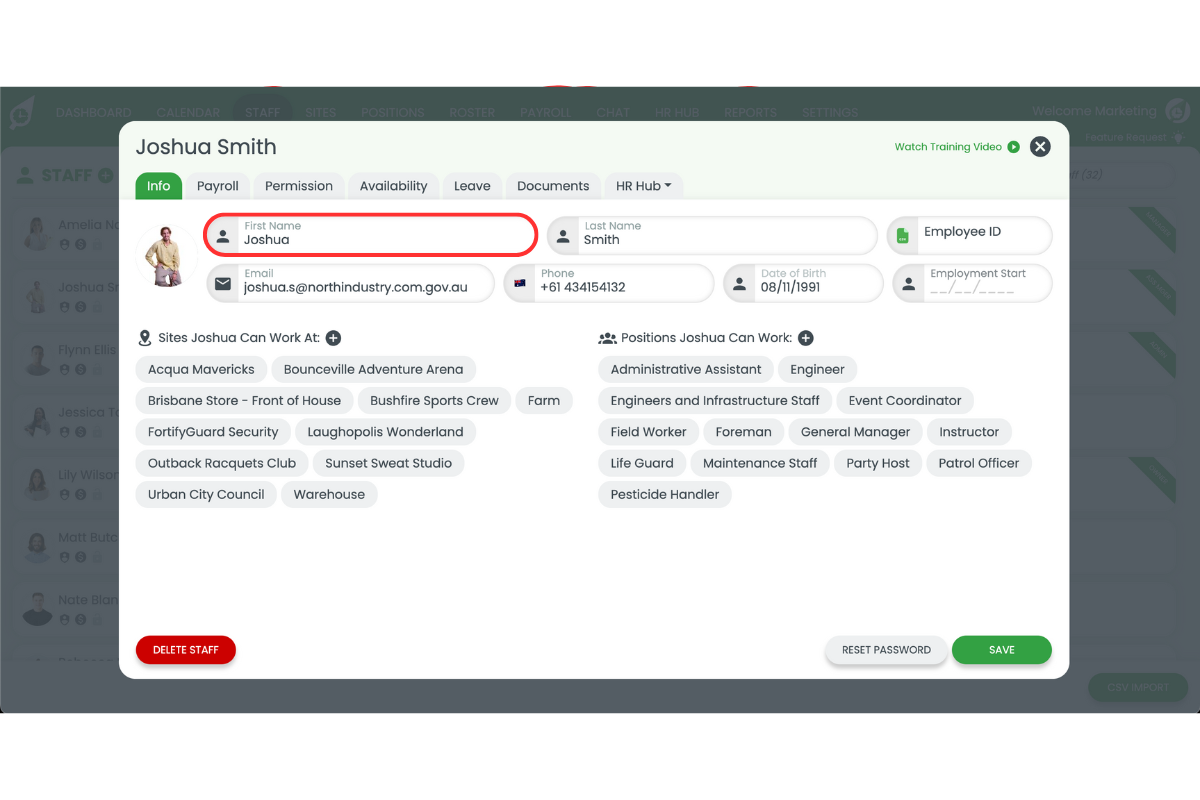Toggle the Engineer position chip
This screenshot has width=1200, height=800.
[817, 369]
